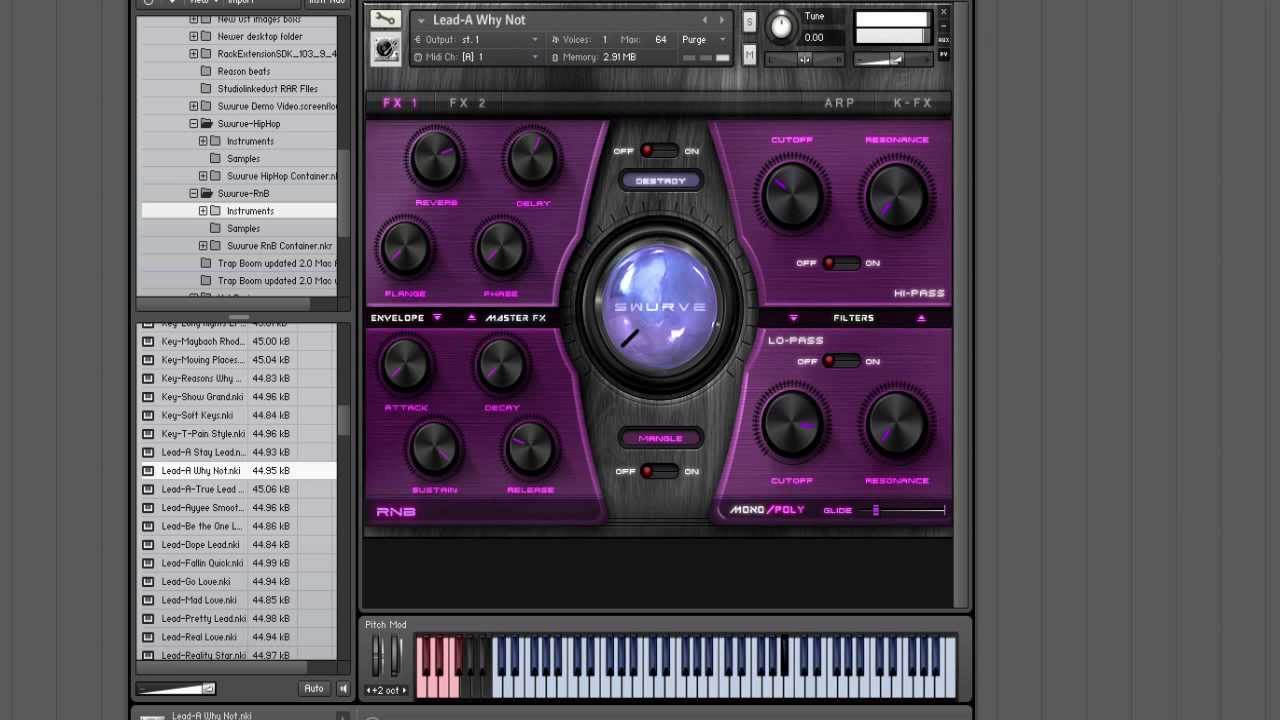Click the Lo-Pass Cutoff knob
Screen dimensions: 1280x720
coord(793,424)
